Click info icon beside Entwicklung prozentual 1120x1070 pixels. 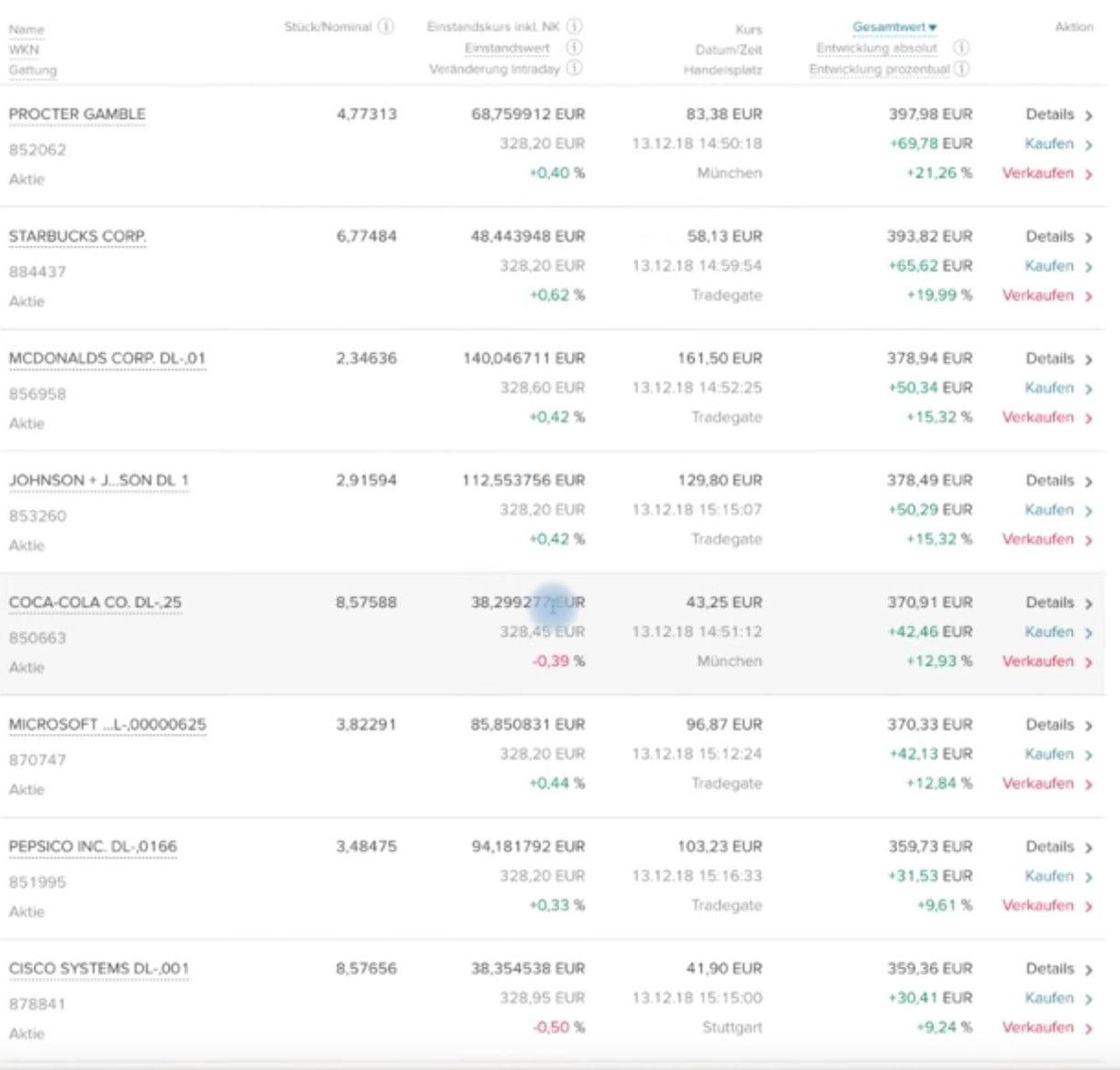click(961, 69)
